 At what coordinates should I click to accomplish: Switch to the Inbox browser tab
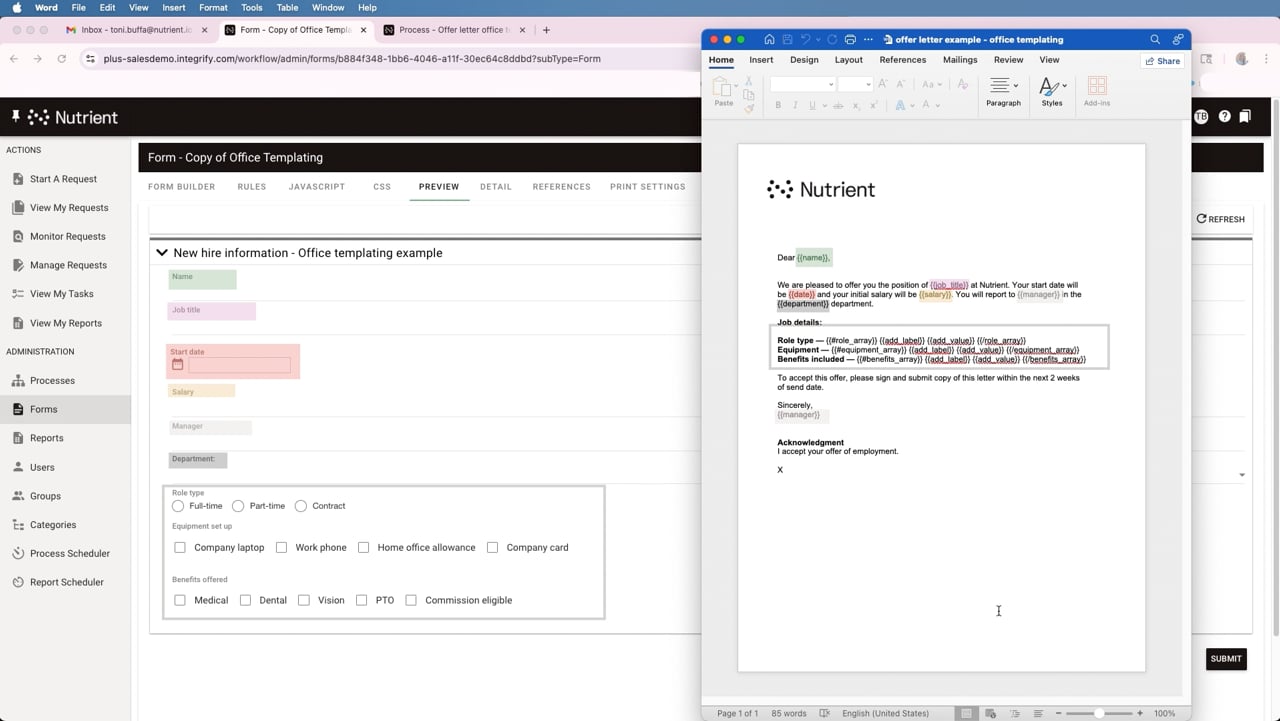pos(135,30)
